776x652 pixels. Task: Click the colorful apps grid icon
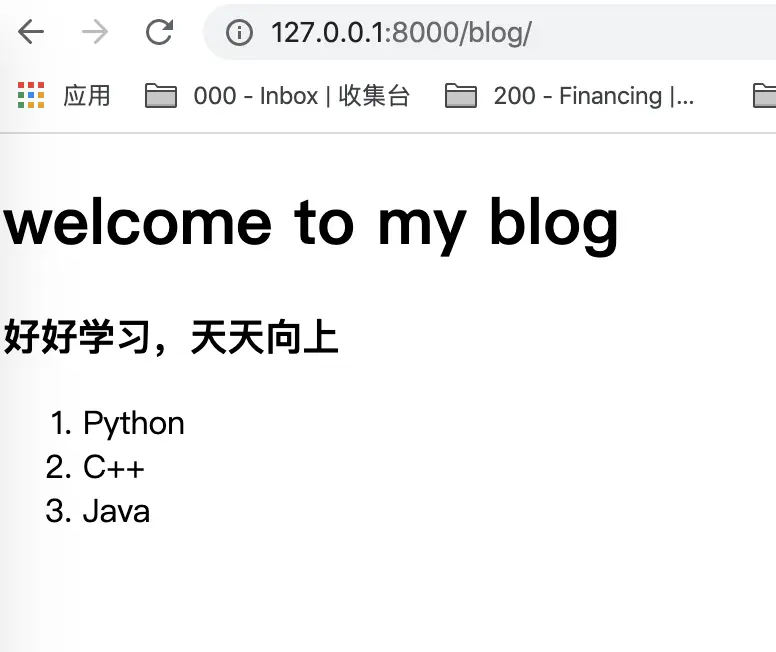point(31,95)
